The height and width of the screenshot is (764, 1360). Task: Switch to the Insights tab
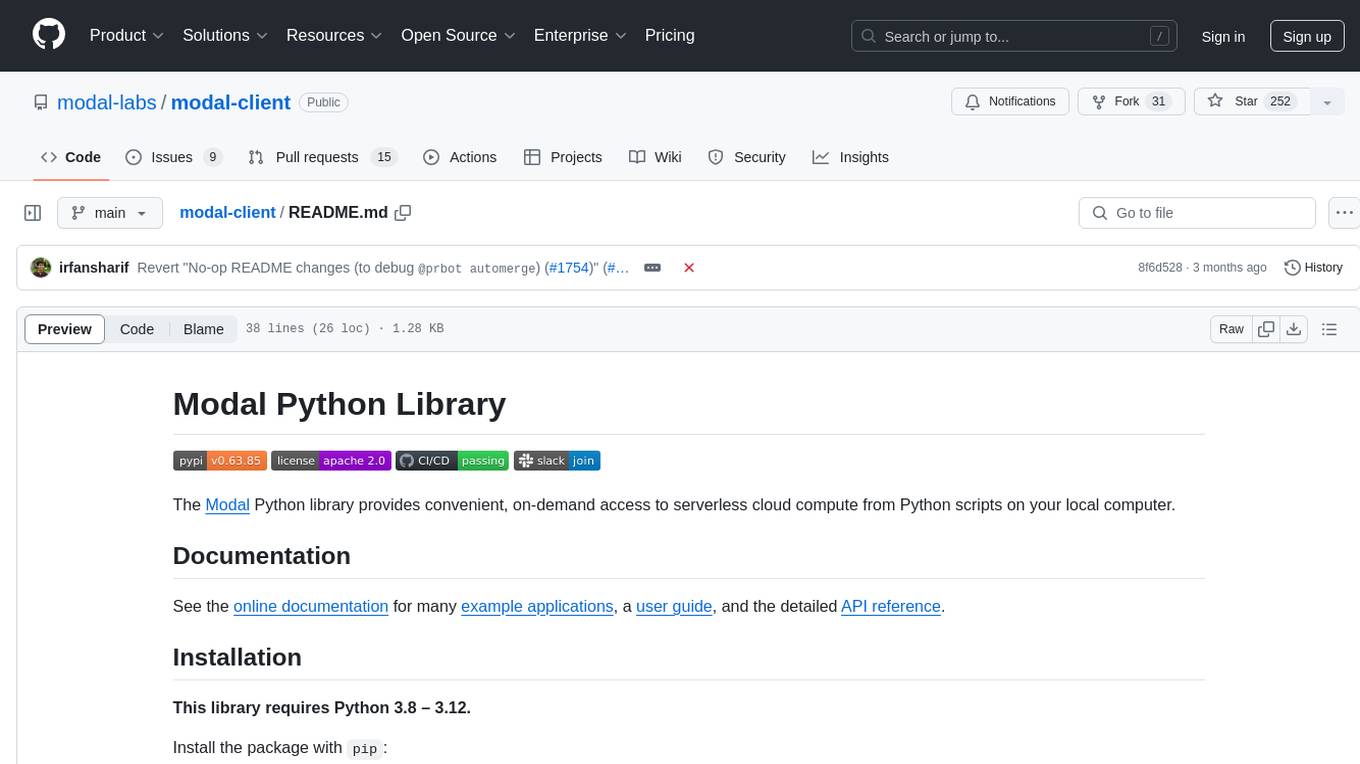(x=851, y=157)
